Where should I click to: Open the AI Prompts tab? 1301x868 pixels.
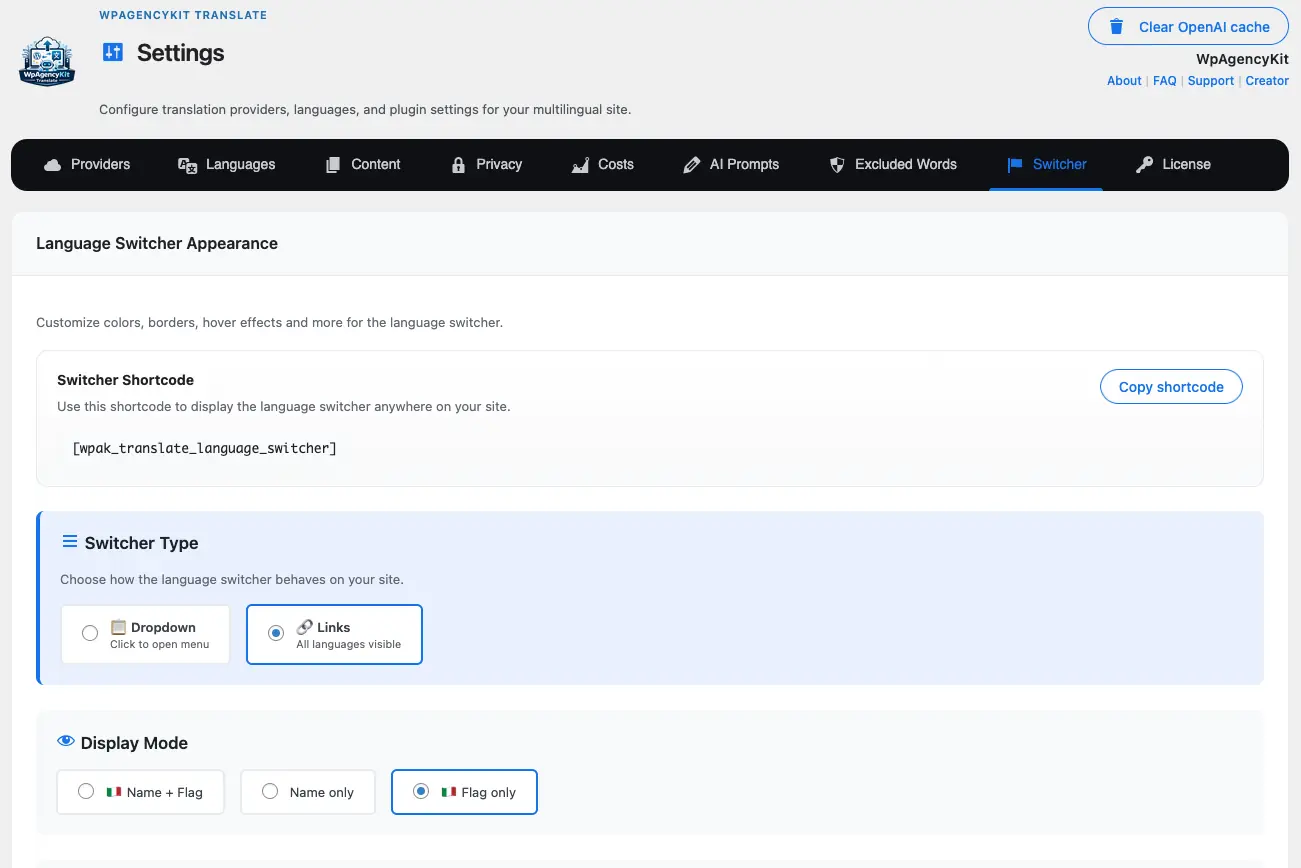(730, 165)
